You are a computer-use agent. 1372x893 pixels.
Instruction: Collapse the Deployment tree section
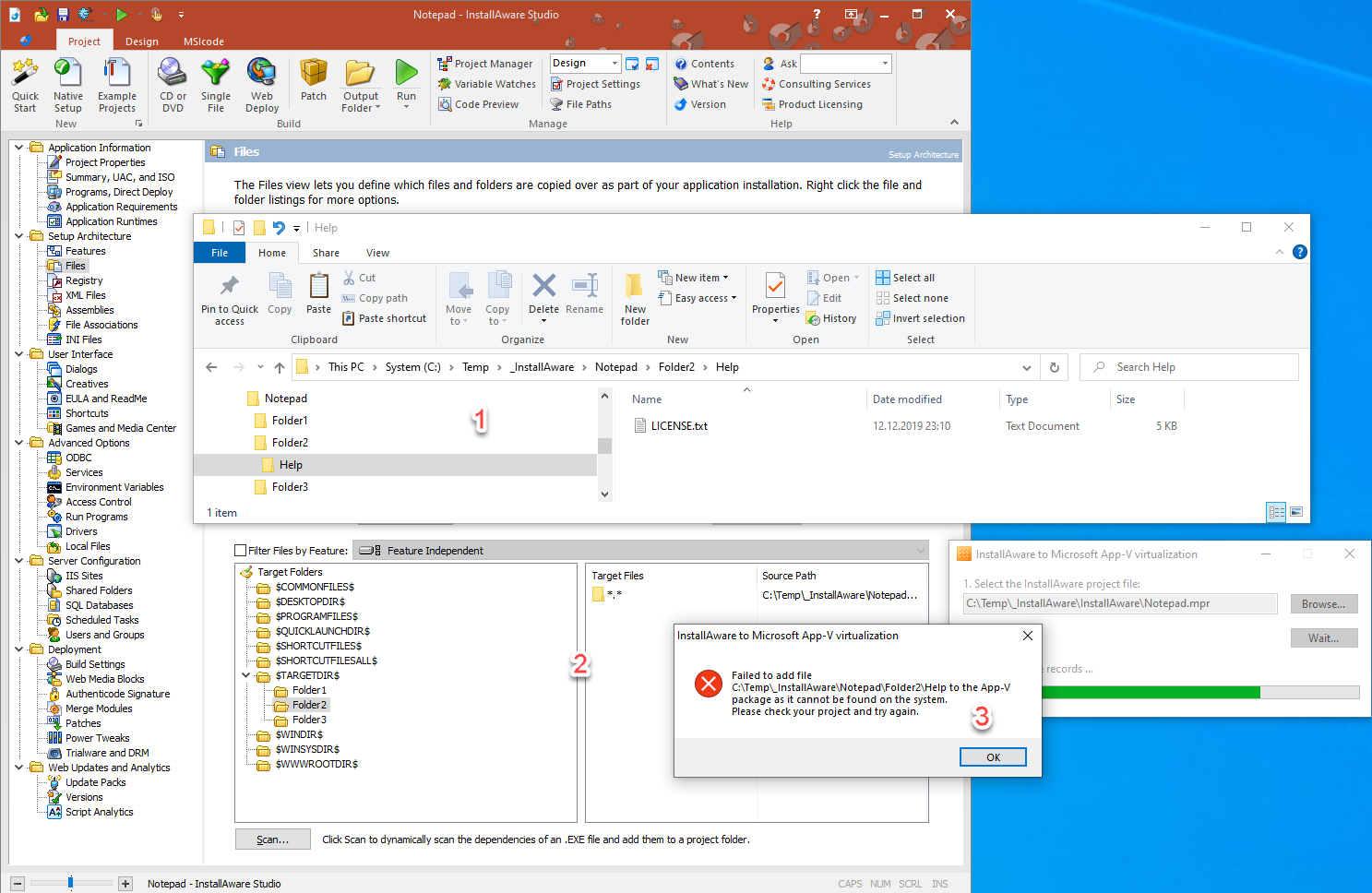[x=19, y=649]
